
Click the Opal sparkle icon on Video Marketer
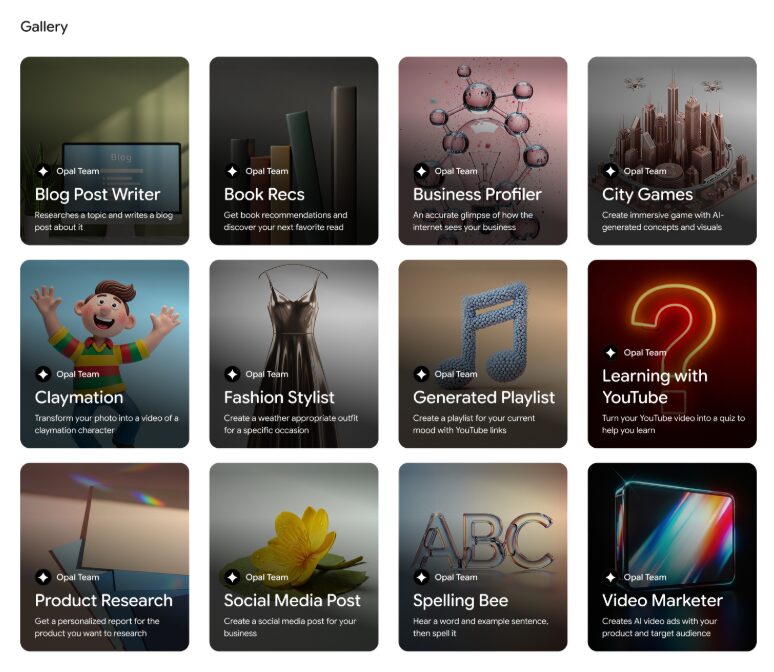(x=610, y=577)
